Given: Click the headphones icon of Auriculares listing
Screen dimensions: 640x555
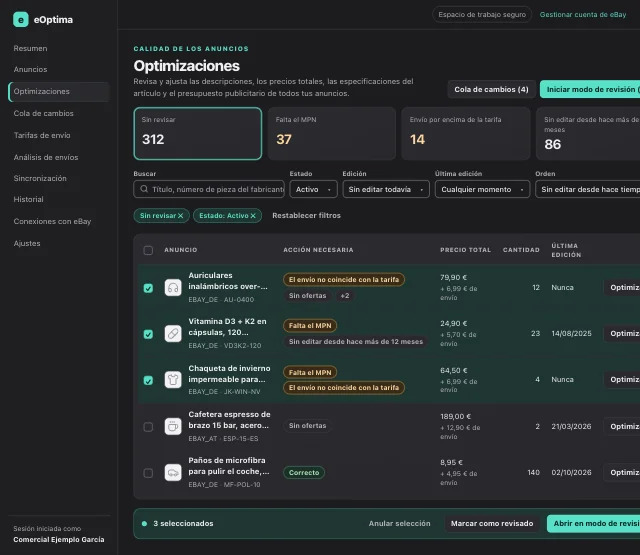Looking at the screenshot, I should click(173, 288).
